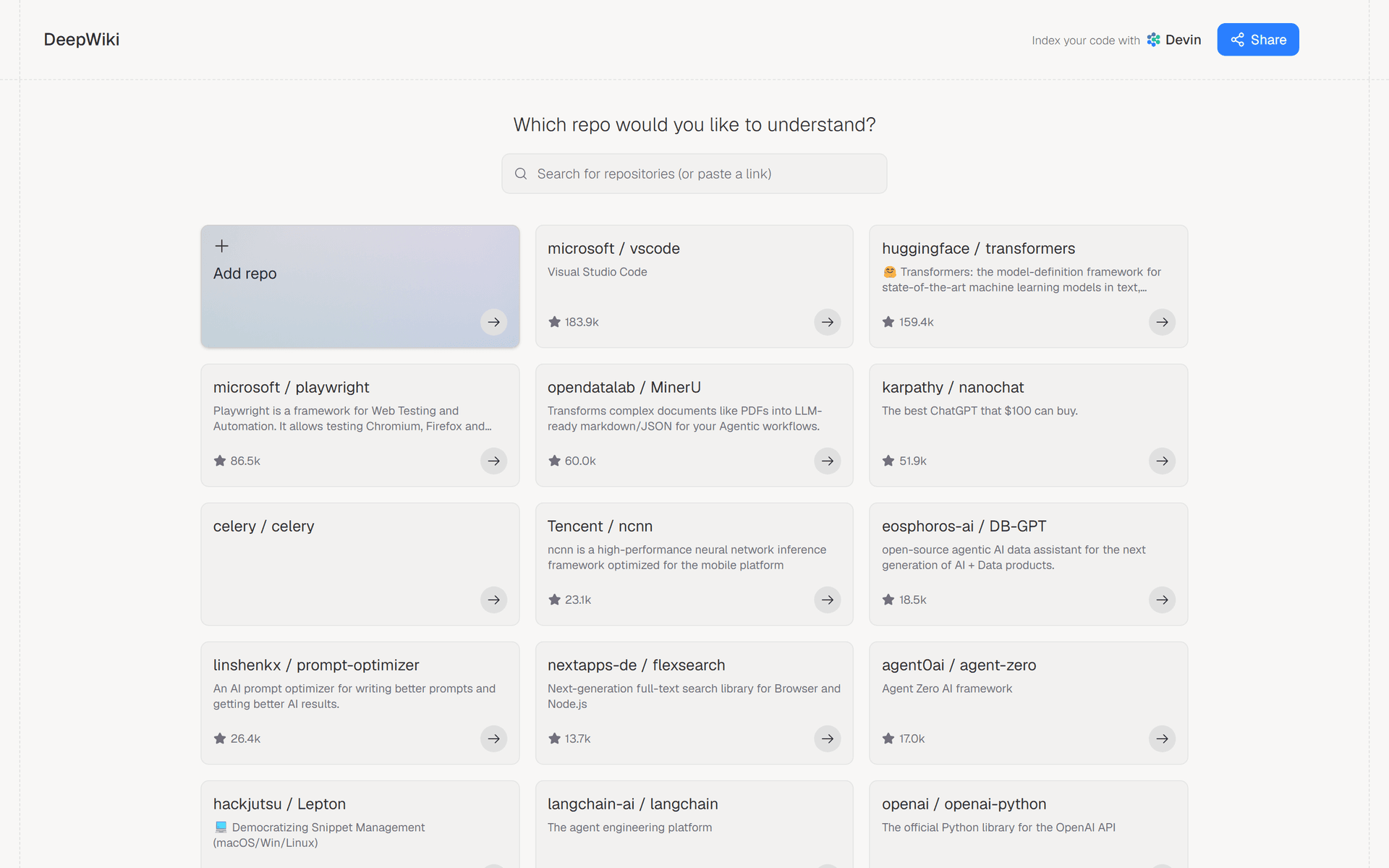Open openai / openai-python repo title

tap(964, 804)
